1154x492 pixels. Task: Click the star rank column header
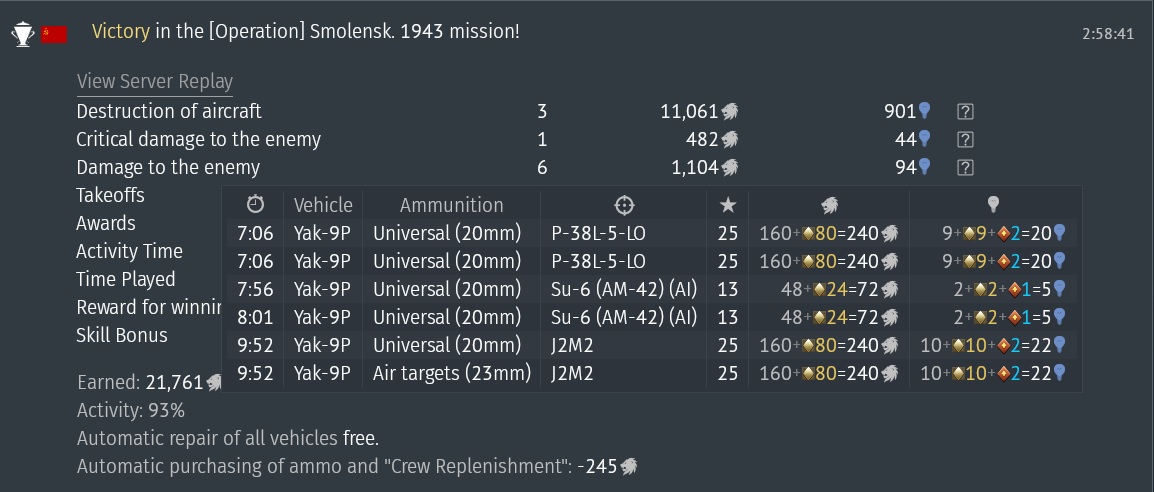pyautogui.click(x=727, y=205)
